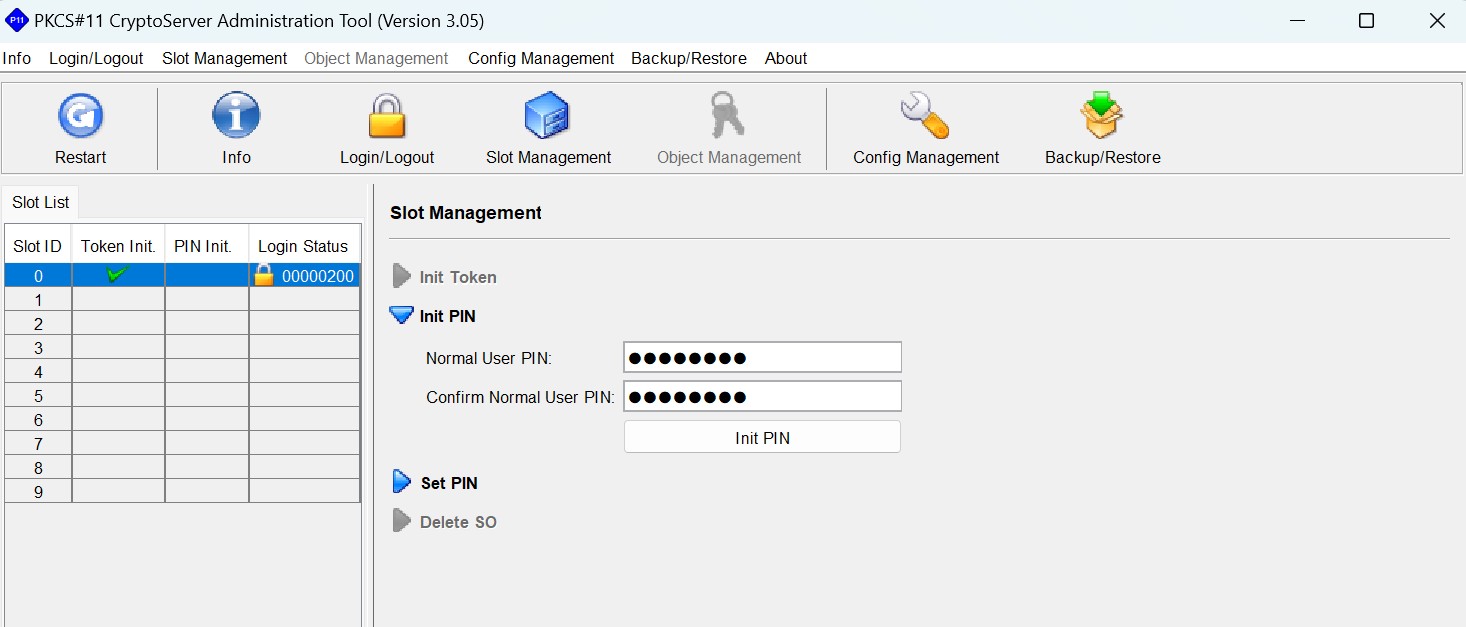
Task: Select slot row 8
Action: click(x=182, y=467)
